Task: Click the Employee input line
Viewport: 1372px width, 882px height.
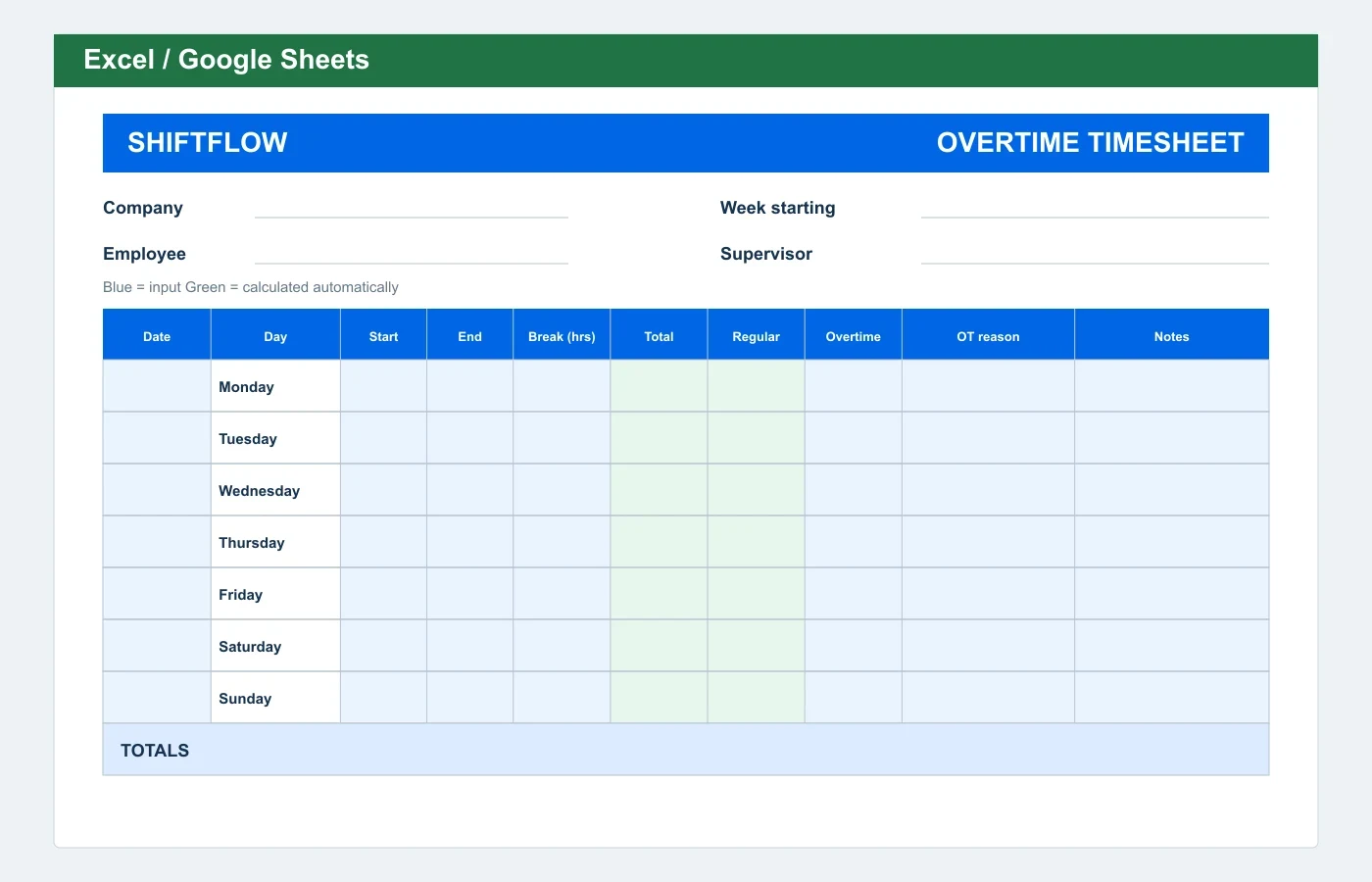Action: pyautogui.click(x=412, y=255)
